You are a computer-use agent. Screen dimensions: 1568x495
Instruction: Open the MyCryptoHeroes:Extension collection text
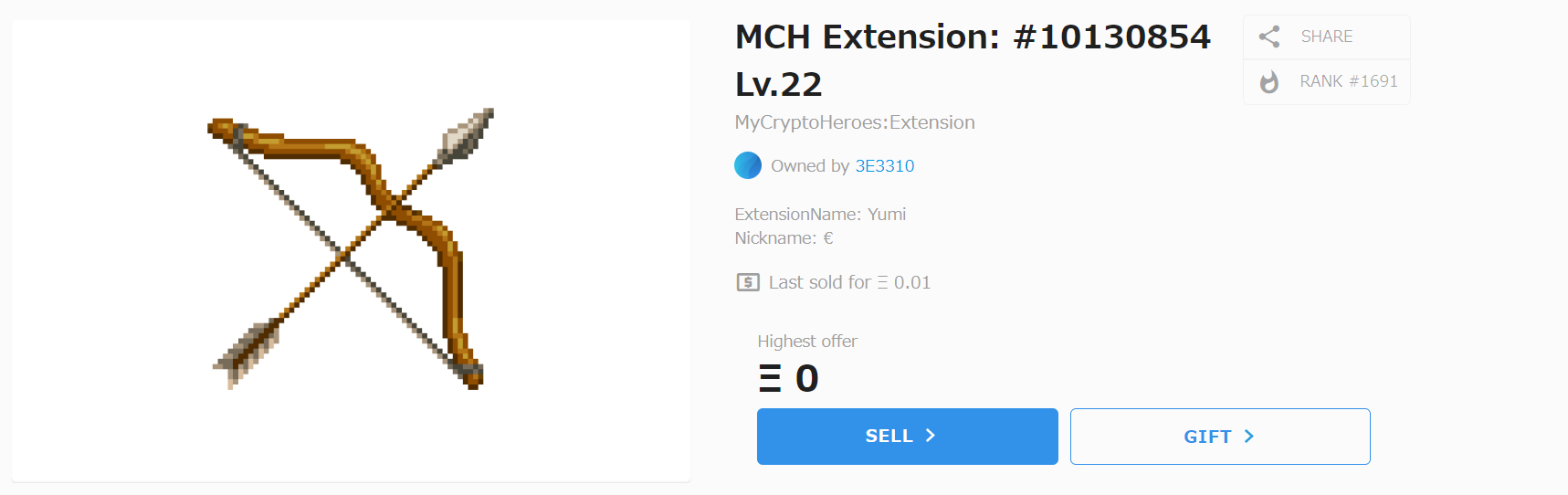855,122
